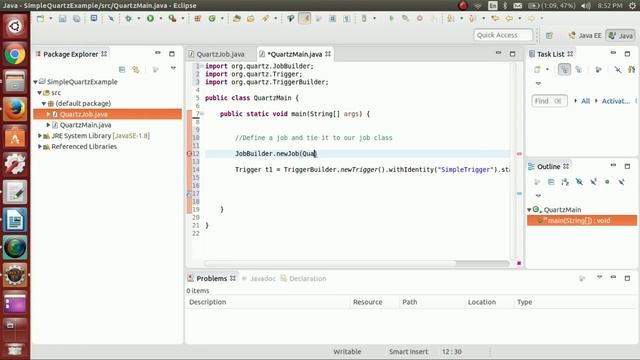This screenshot has height=360, width=640.
Task: Toggle Hide Fields in Outline
Action: pyautogui.click(x=579, y=182)
